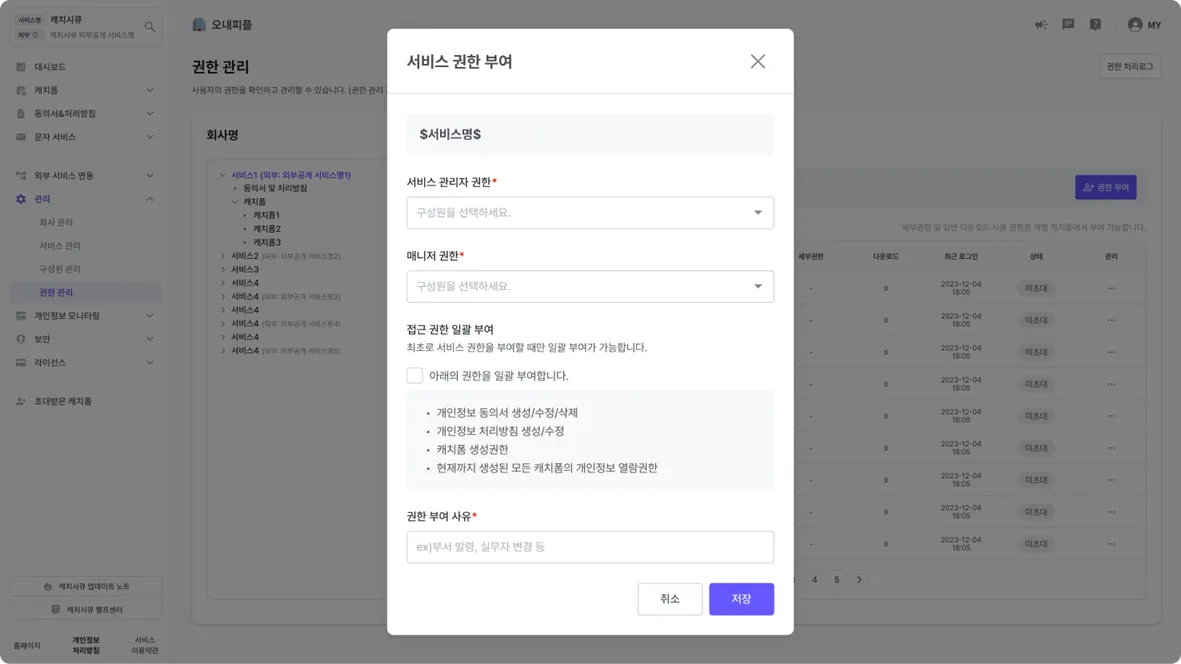The height and width of the screenshot is (664, 1181).
Task: Click the 저장 button
Action: pos(741,599)
